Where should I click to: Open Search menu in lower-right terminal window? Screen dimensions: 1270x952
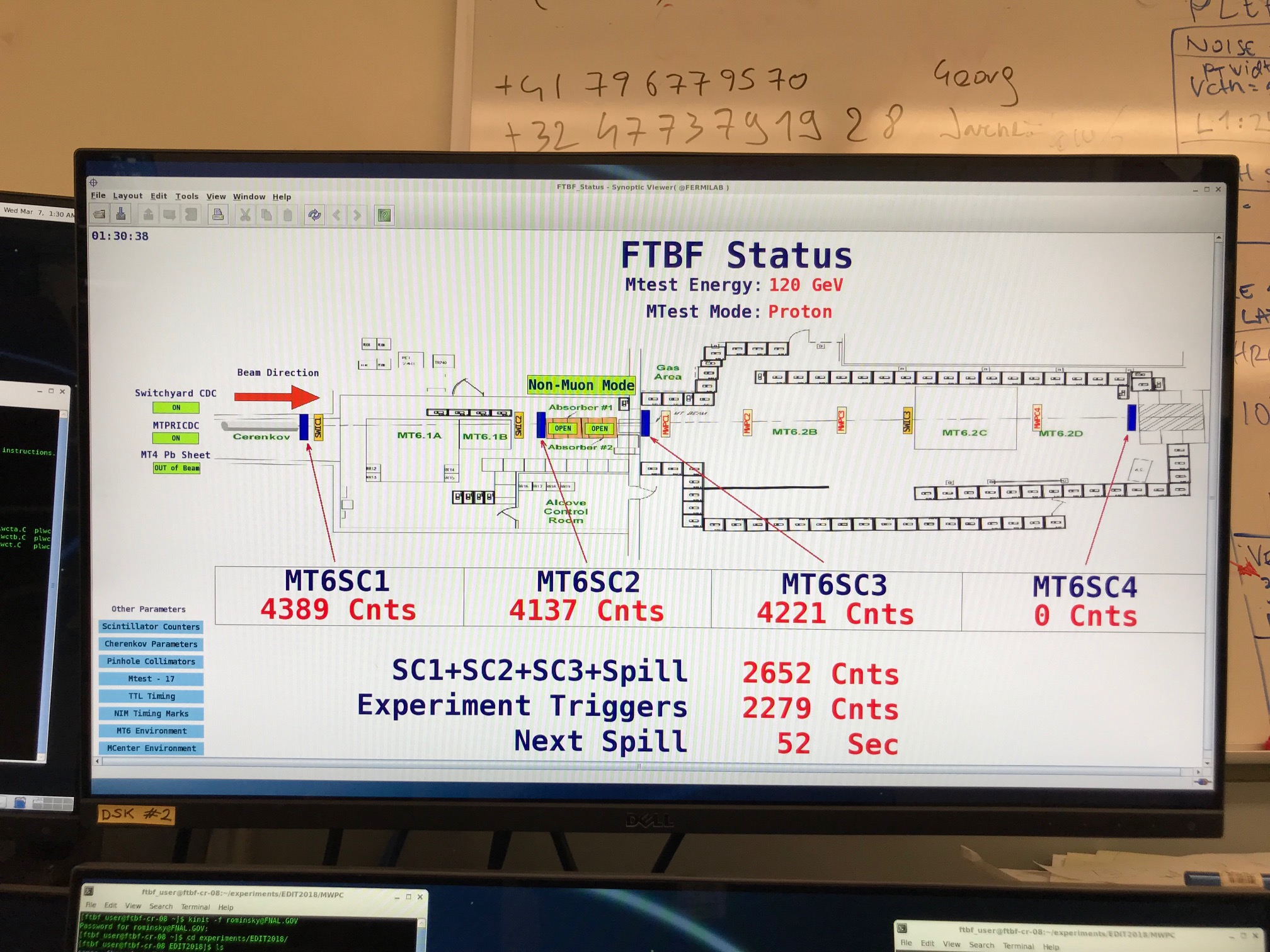(981, 944)
